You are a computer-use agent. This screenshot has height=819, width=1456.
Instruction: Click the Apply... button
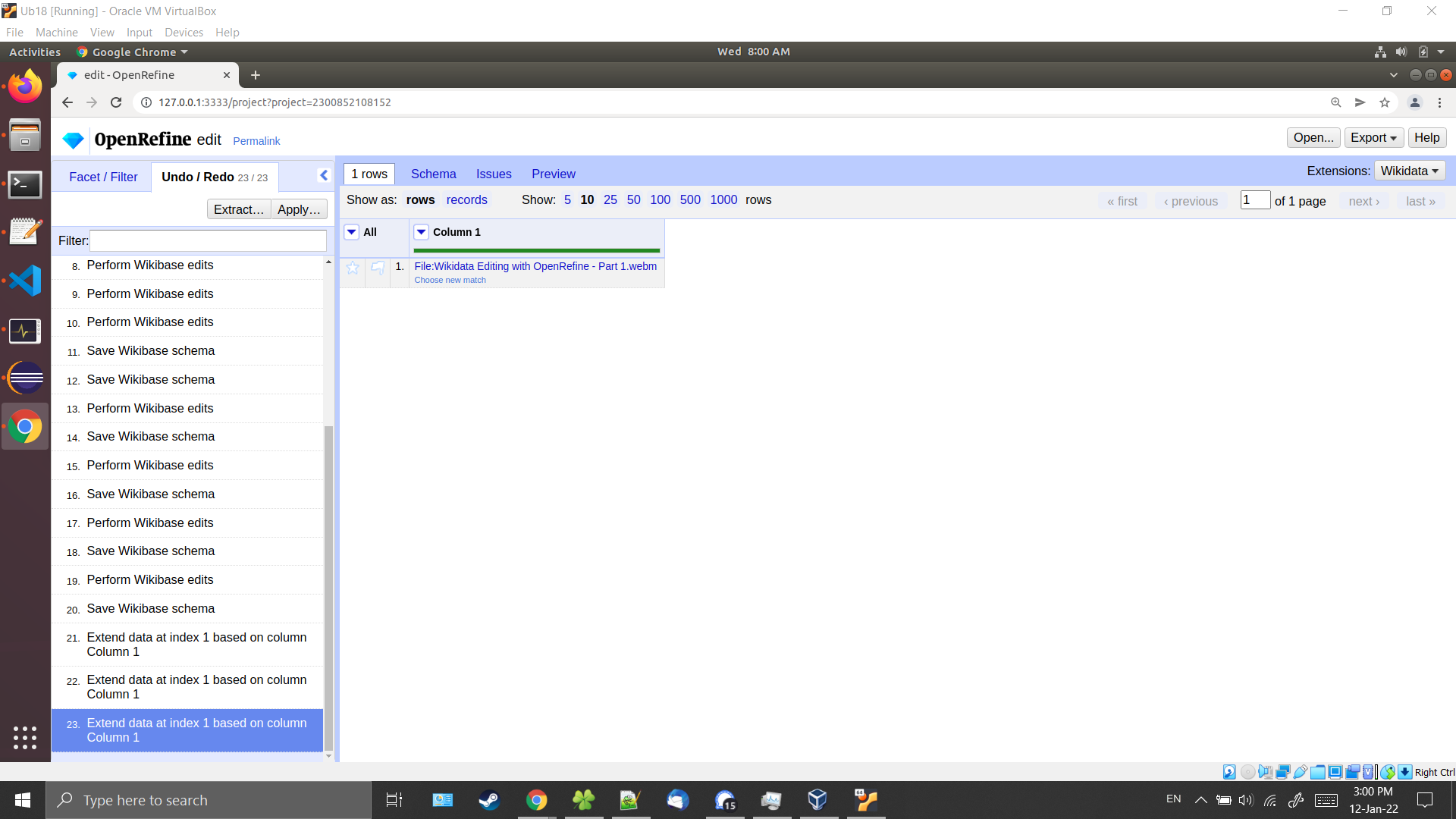point(299,209)
